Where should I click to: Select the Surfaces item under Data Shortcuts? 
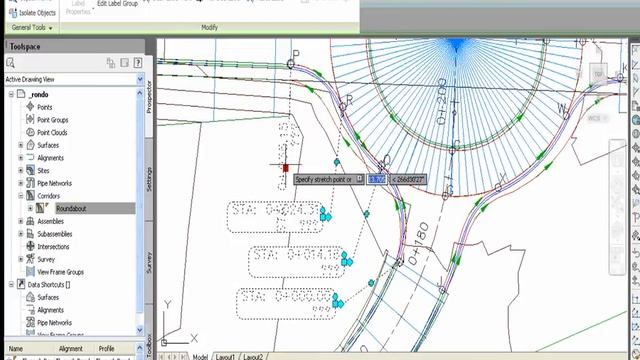[x=48, y=297]
